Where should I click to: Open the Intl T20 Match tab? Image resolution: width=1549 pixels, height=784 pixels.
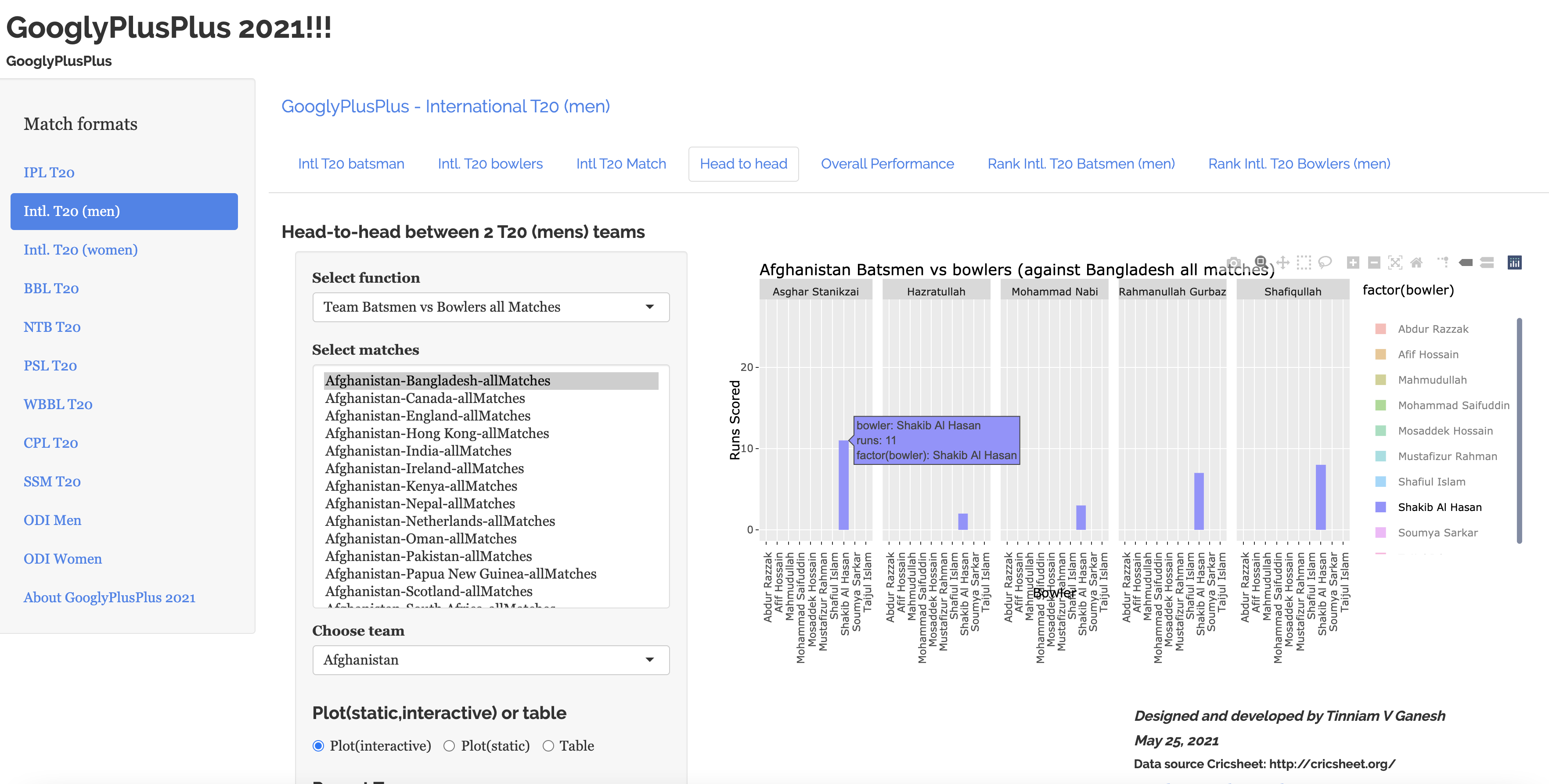coord(620,164)
